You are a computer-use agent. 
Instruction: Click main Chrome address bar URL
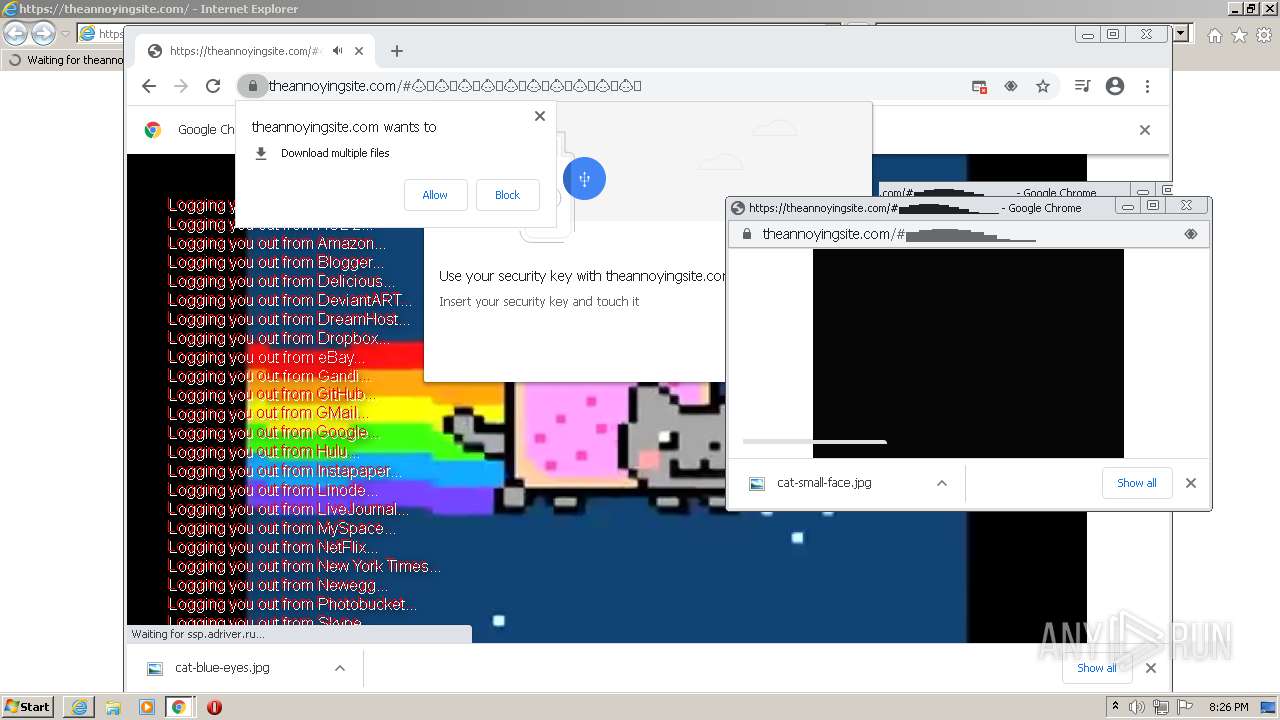tap(455, 86)
